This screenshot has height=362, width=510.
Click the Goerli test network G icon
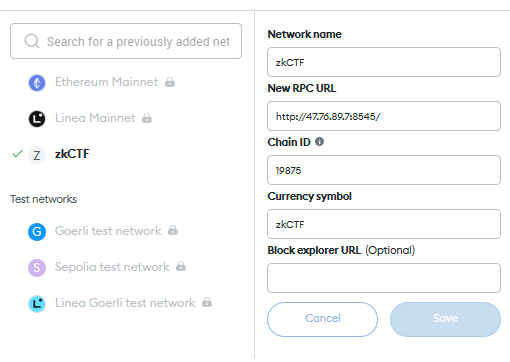coord(37,232)
